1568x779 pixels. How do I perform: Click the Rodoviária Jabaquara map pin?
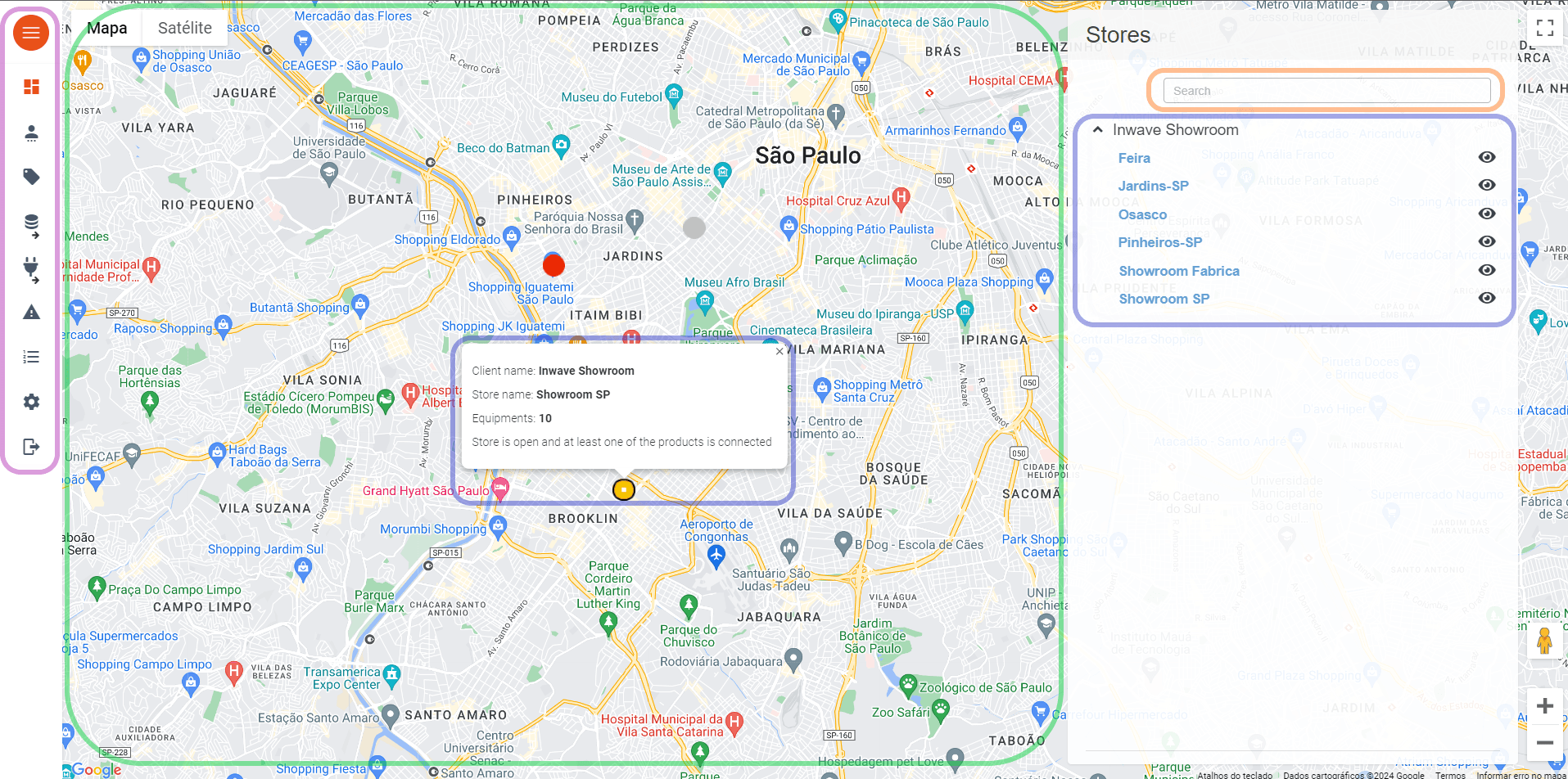click(793, 659)
